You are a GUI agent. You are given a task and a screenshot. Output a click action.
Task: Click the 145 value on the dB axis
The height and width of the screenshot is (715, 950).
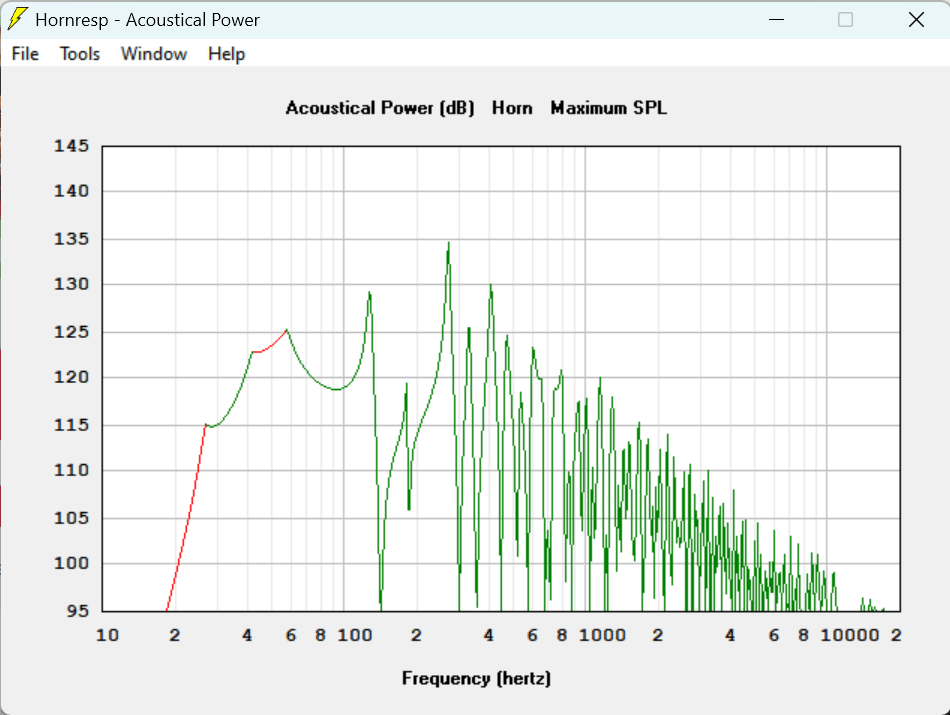point(71,145)
